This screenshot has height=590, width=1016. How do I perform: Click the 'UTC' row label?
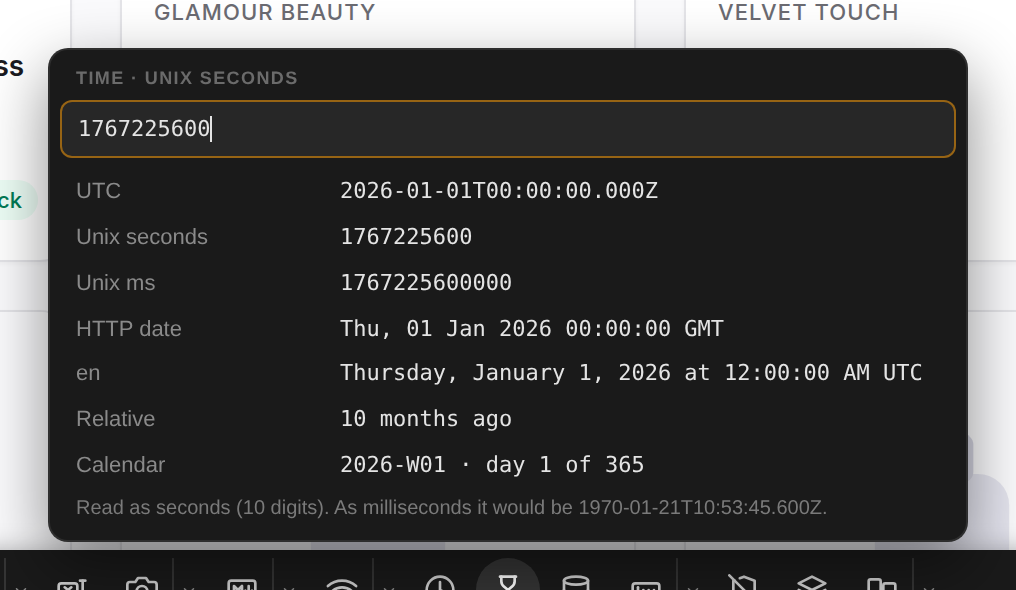(98, 190)
